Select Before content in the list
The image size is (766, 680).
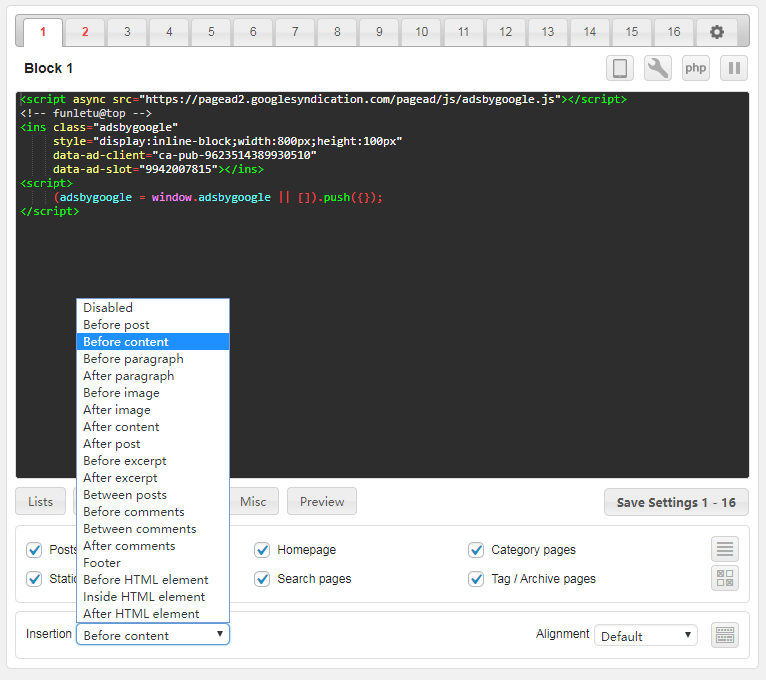pyautogui.click(x=153, y=341)
